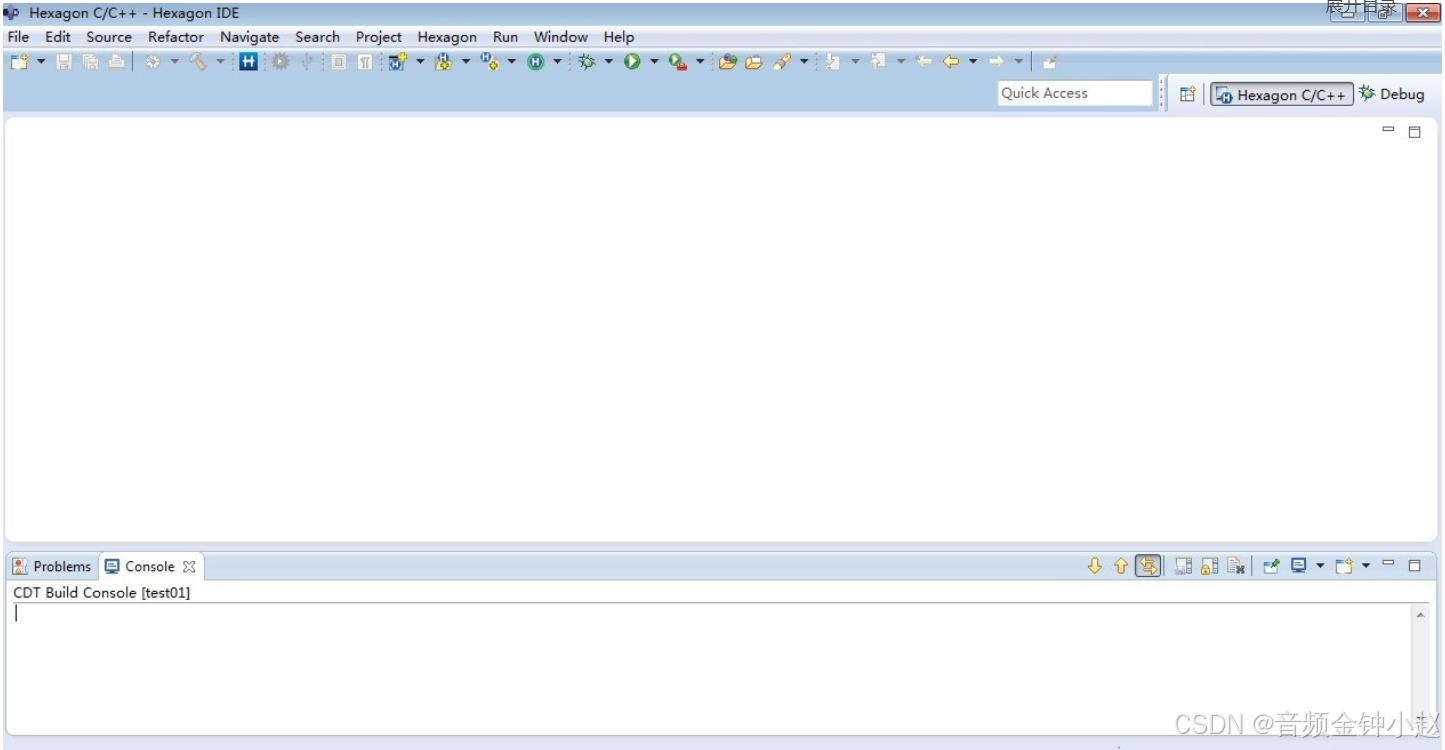Click the Build configuration gear icon
Viewport: 1445px width, 750px height.
click(153, 62)
